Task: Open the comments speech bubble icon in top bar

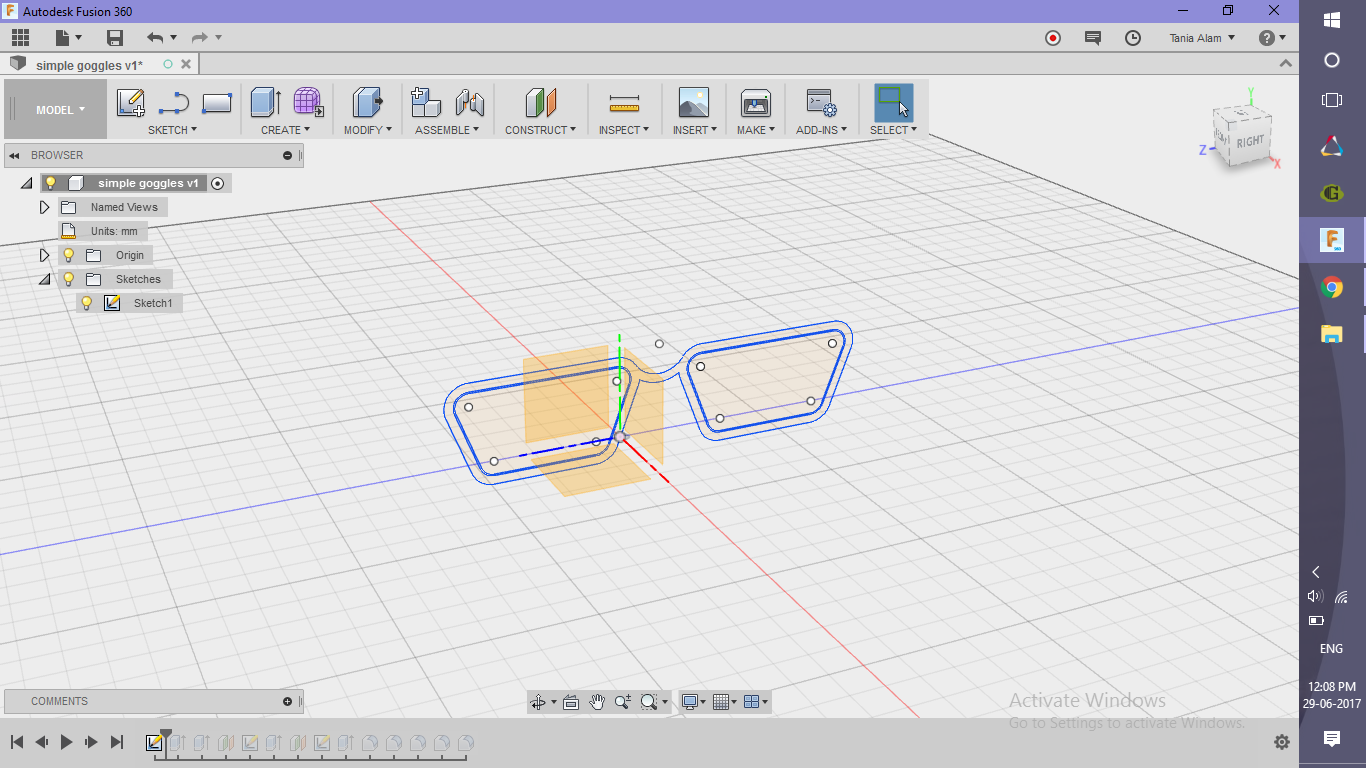Action: click(x=1093, y=38)
